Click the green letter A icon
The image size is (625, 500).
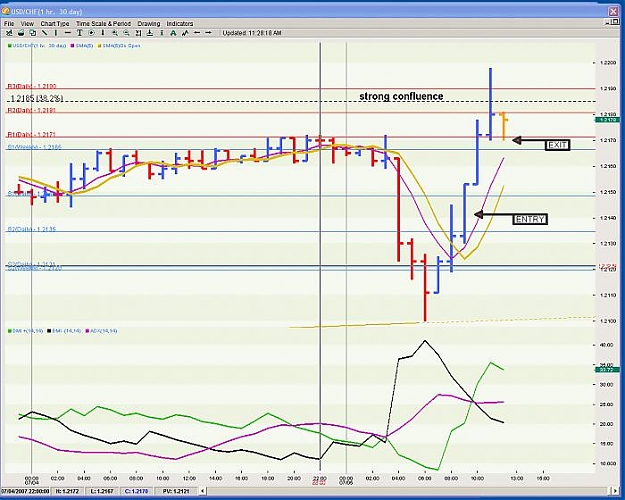point(173,33)
